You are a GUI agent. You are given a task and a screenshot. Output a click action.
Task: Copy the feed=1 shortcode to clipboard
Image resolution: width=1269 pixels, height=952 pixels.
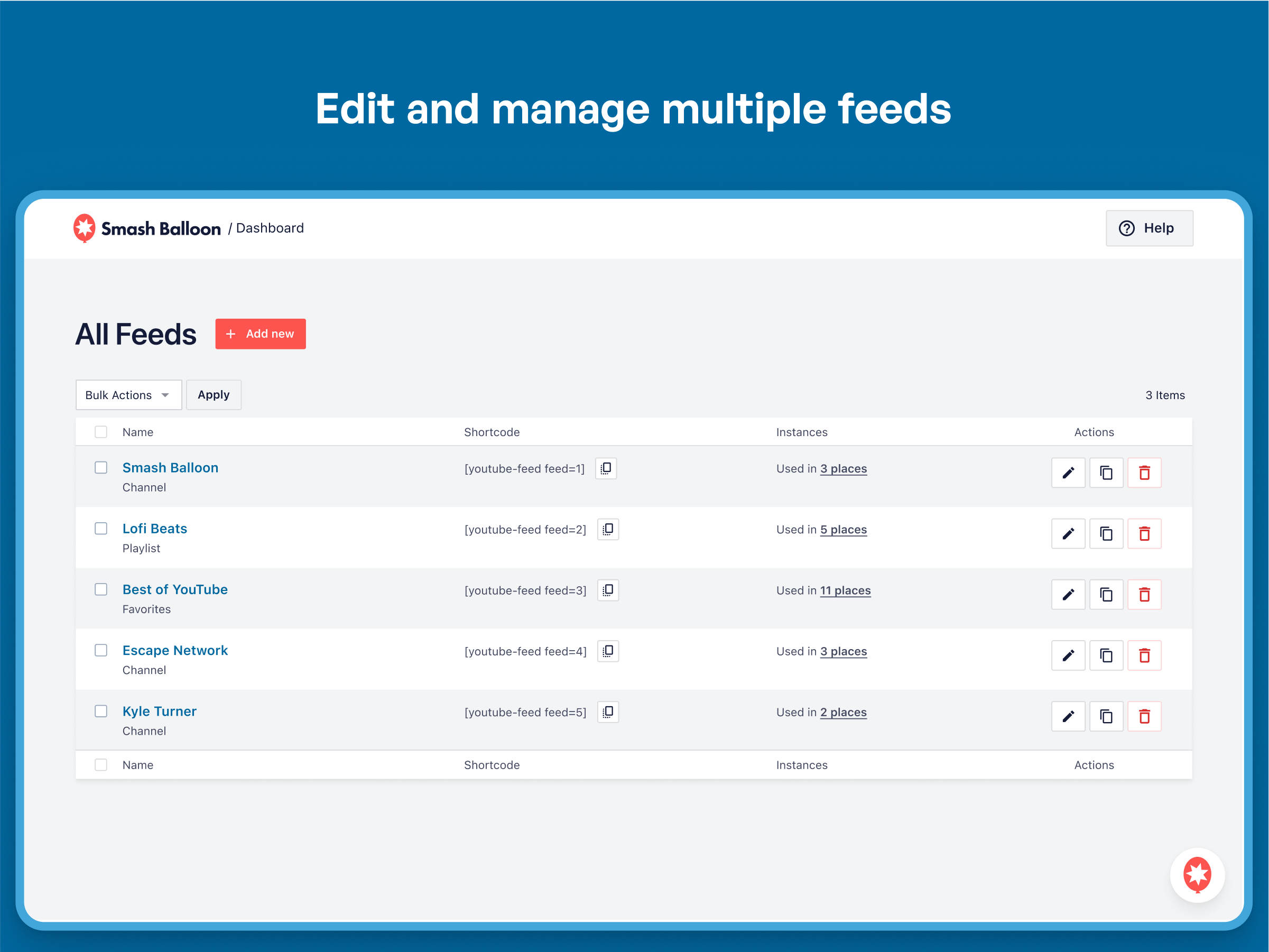(x=606, y=468)
